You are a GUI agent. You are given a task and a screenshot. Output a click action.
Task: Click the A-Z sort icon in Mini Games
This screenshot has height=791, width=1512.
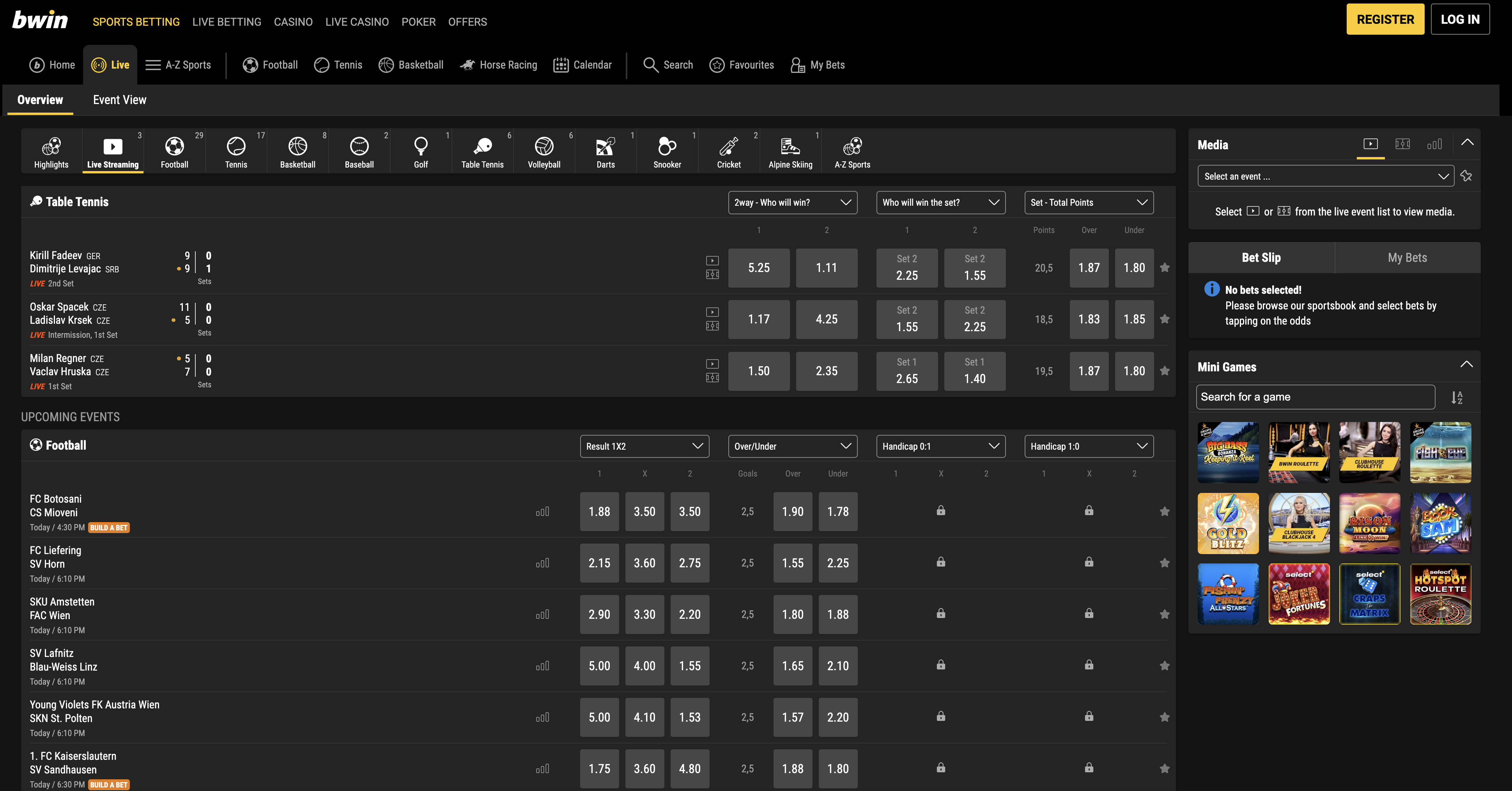(1457, 397)
